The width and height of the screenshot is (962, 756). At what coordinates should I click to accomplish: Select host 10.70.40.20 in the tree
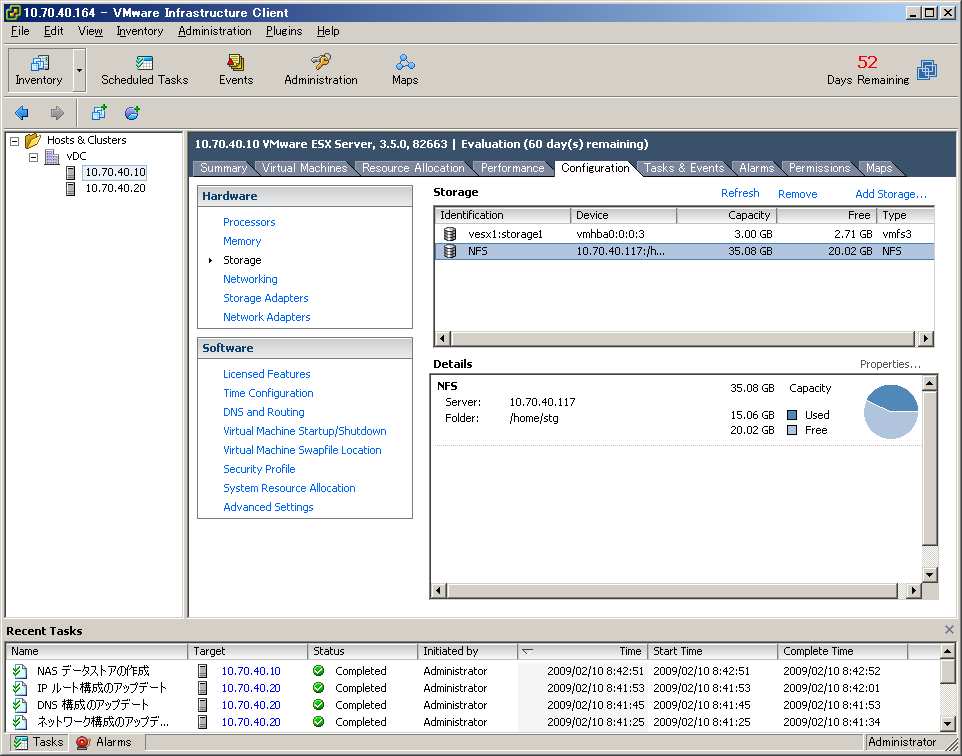click(115, 188)
